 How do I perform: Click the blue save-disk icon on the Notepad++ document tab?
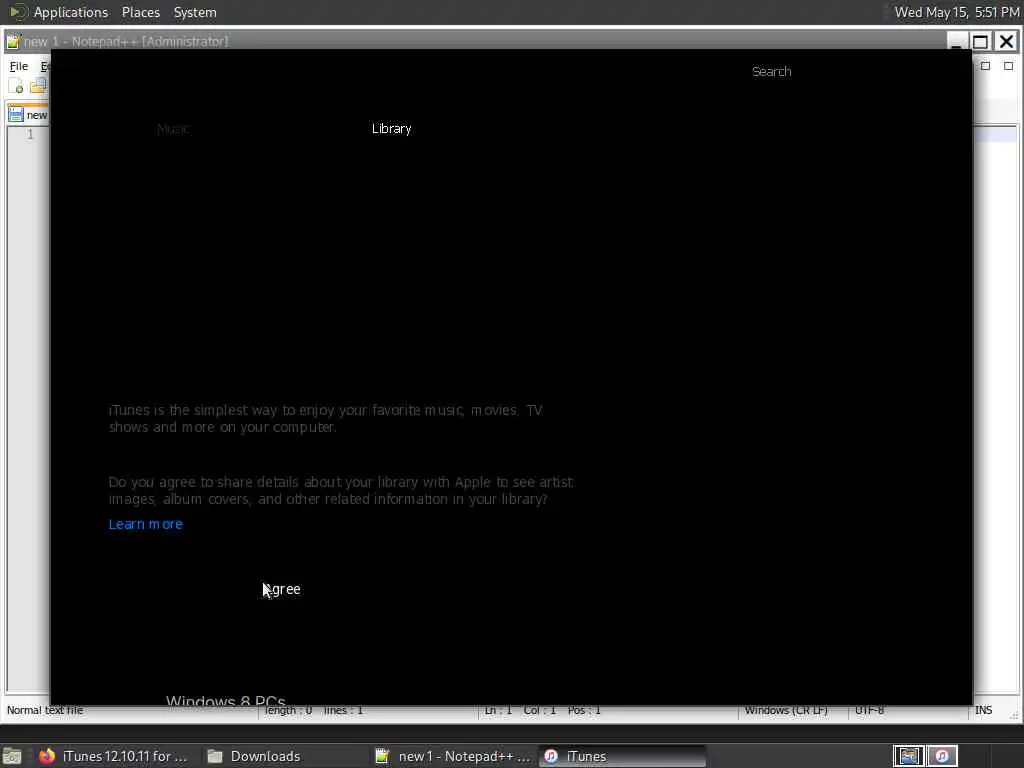[x=16, y=115]
